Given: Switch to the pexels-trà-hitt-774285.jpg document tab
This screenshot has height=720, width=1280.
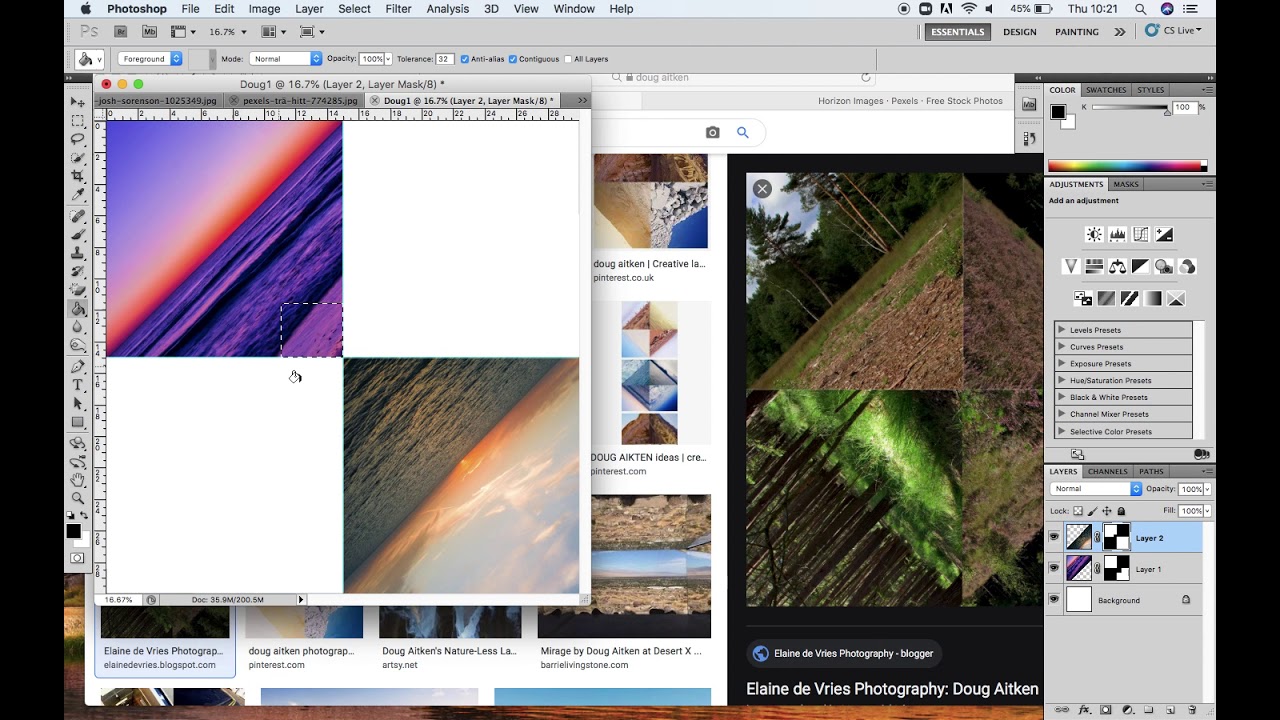Looking at the screenshot, I should point(294,101).
